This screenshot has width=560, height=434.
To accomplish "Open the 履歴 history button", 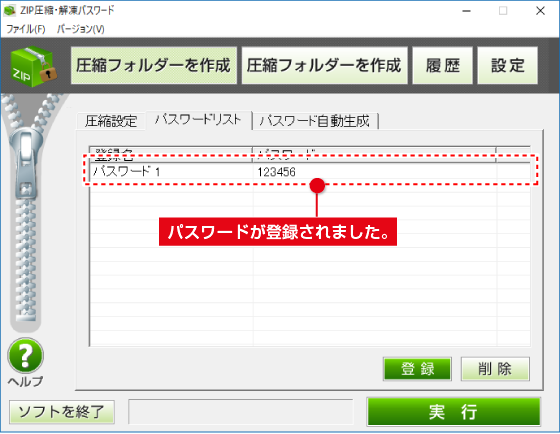I will (x=442, y=66).
